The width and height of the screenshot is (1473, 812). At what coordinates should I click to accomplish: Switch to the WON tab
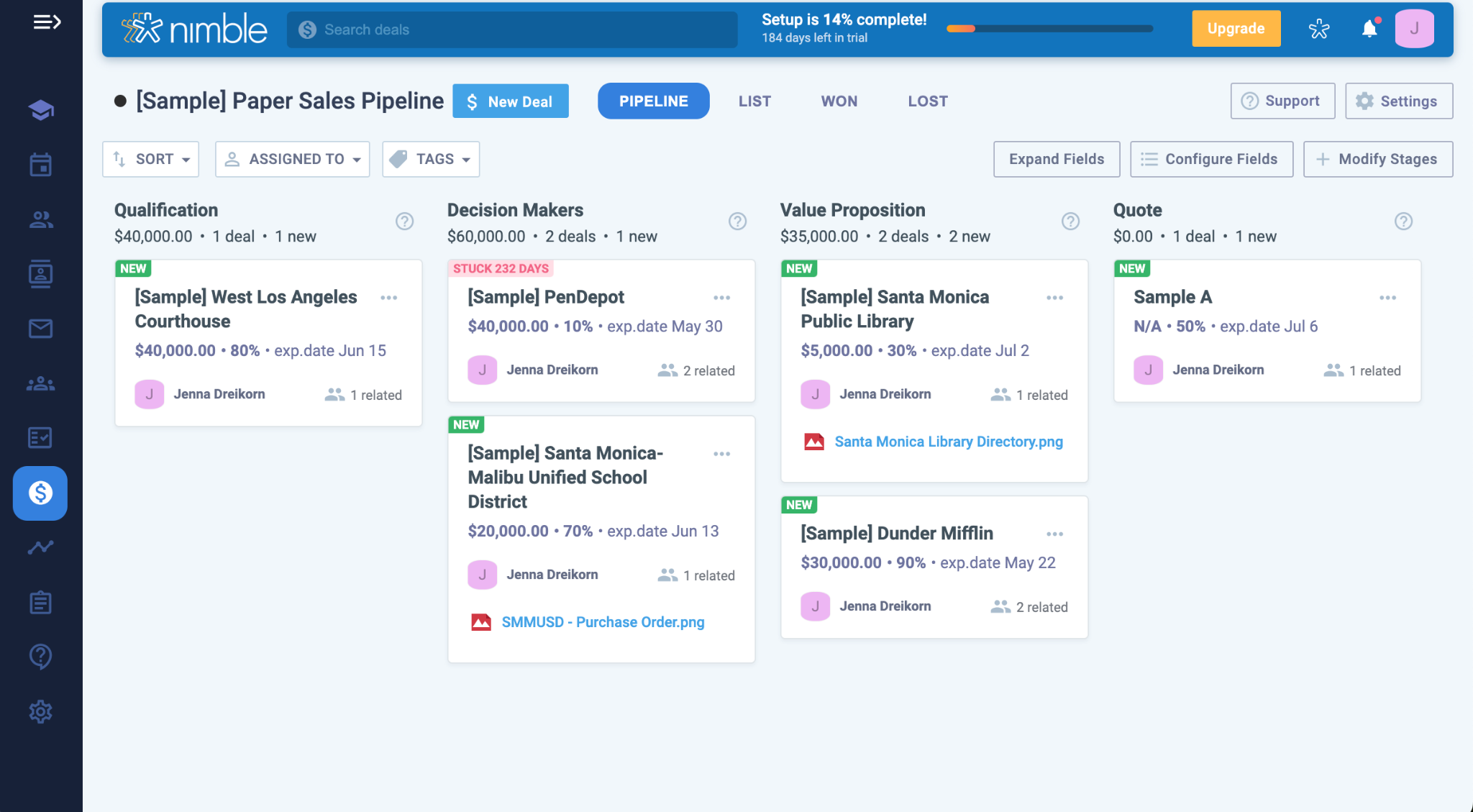839,101
